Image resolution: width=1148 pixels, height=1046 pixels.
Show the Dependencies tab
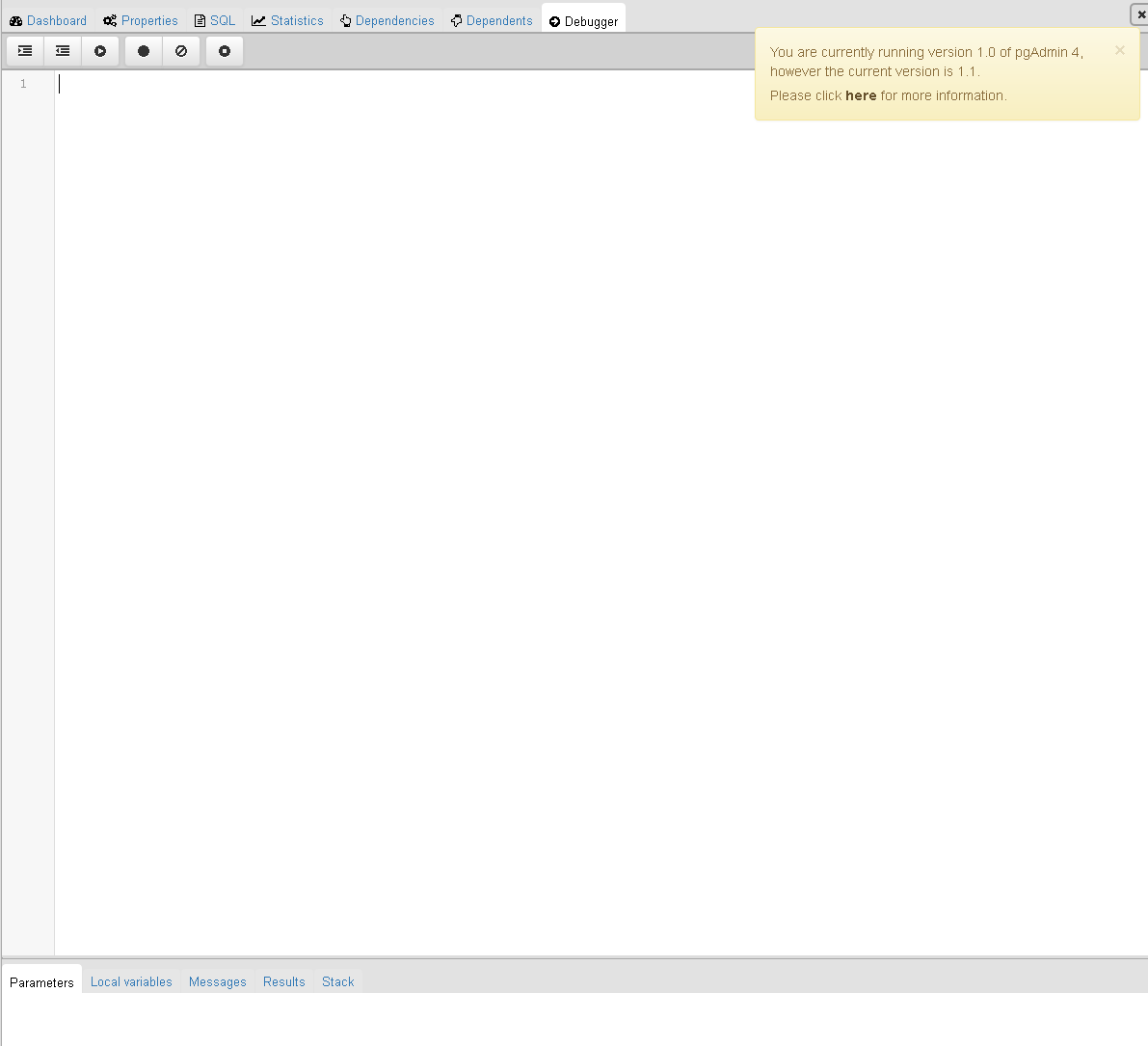point(387,20)
